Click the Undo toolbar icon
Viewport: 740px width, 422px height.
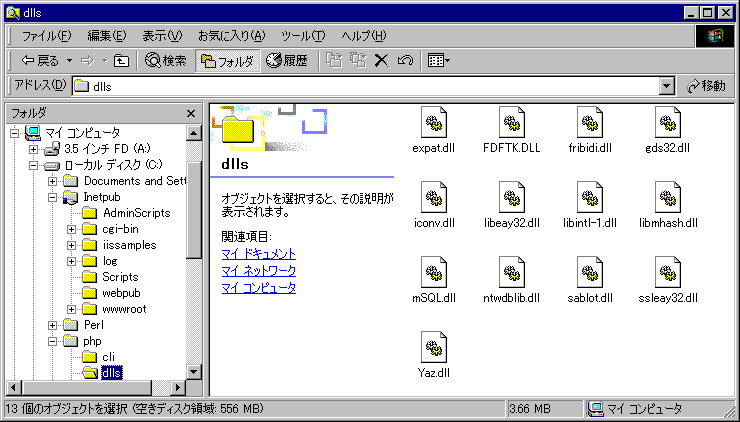coord(405,60)
